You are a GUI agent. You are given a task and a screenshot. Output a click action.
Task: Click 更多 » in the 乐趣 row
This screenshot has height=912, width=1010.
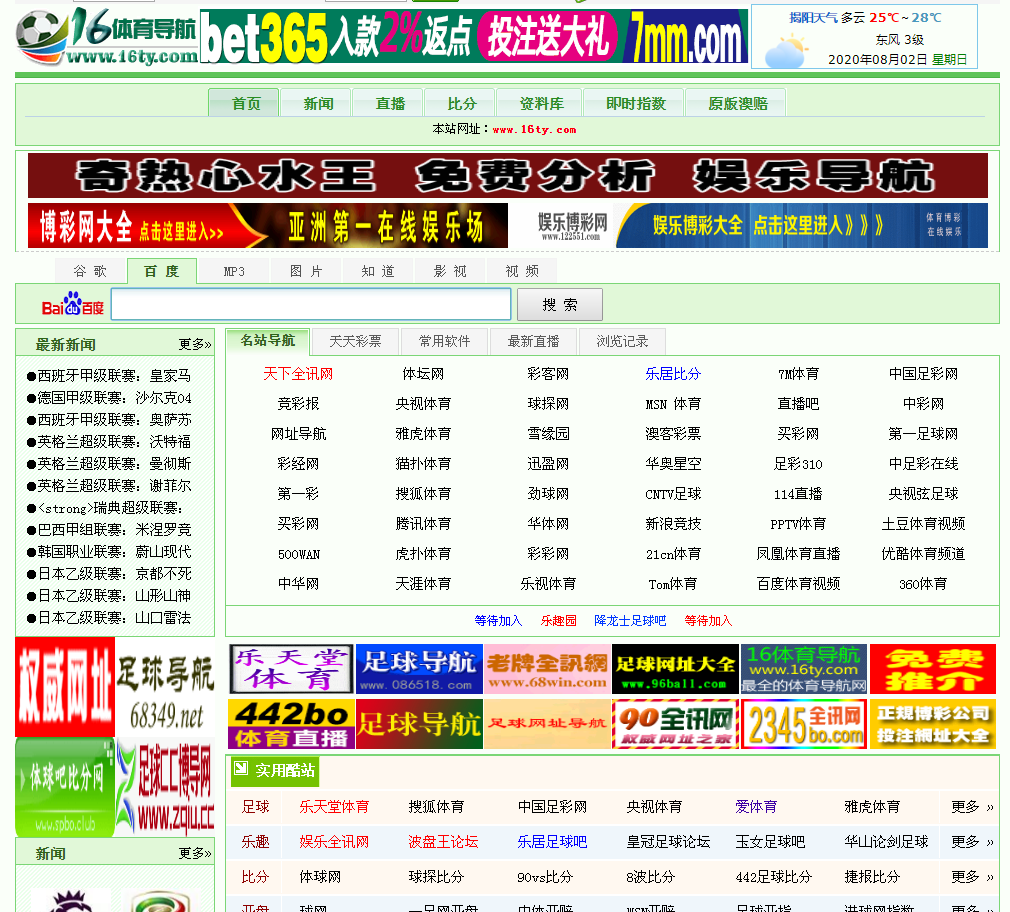point(973,842)
